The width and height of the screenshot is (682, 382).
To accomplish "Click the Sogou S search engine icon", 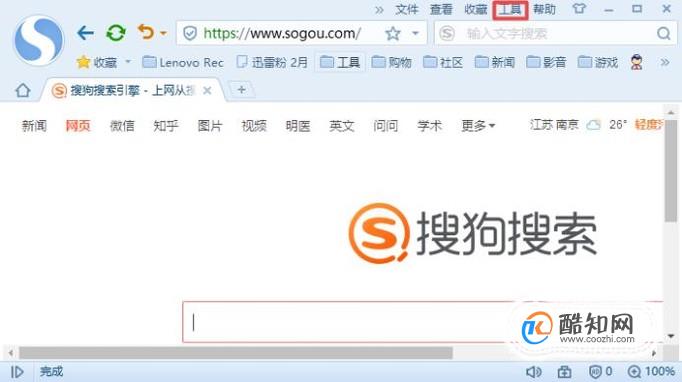I will (447, 34).
